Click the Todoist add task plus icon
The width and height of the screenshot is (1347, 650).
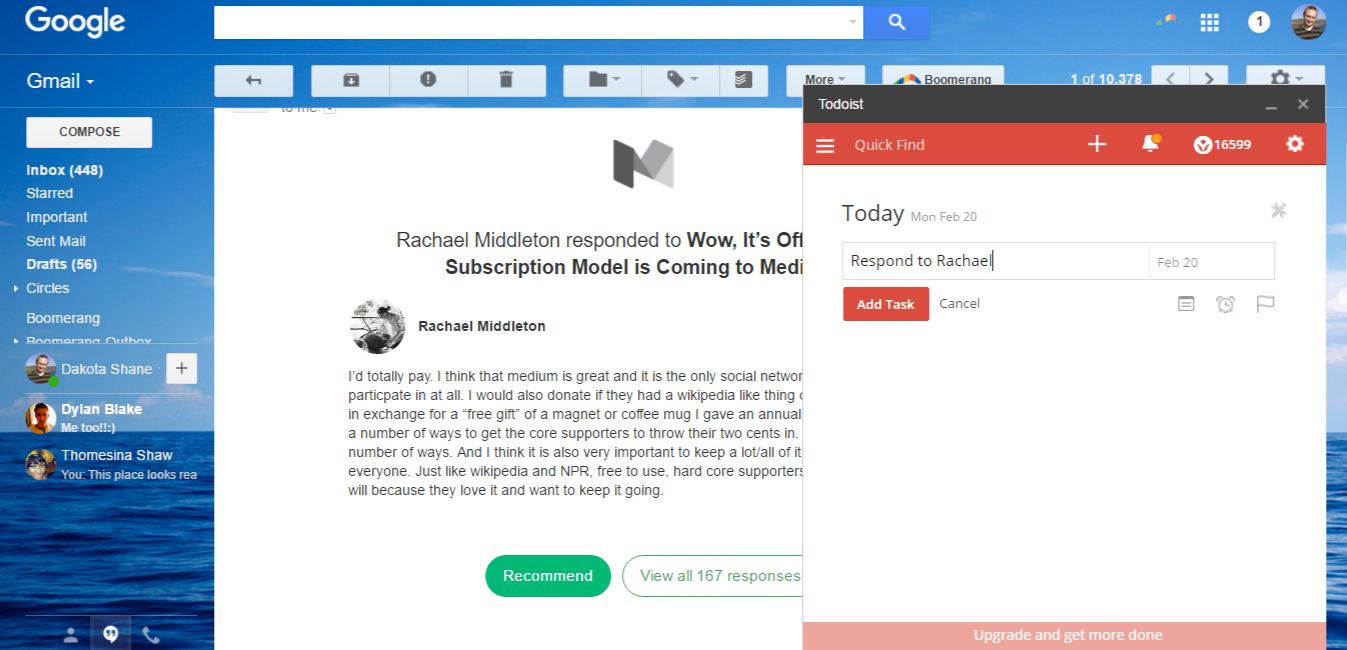pos(1097,145)
